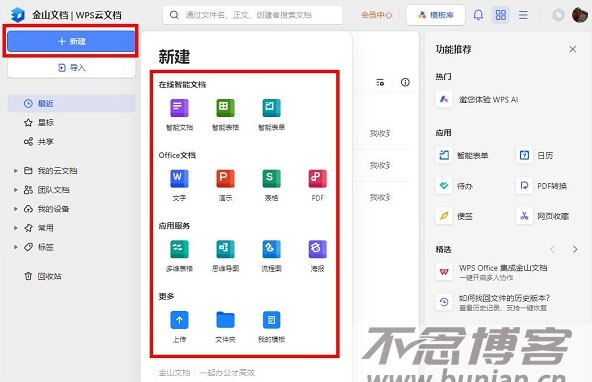Create a new PDF file
This screenshot has height=382, width=592.
tap(318, 185)
